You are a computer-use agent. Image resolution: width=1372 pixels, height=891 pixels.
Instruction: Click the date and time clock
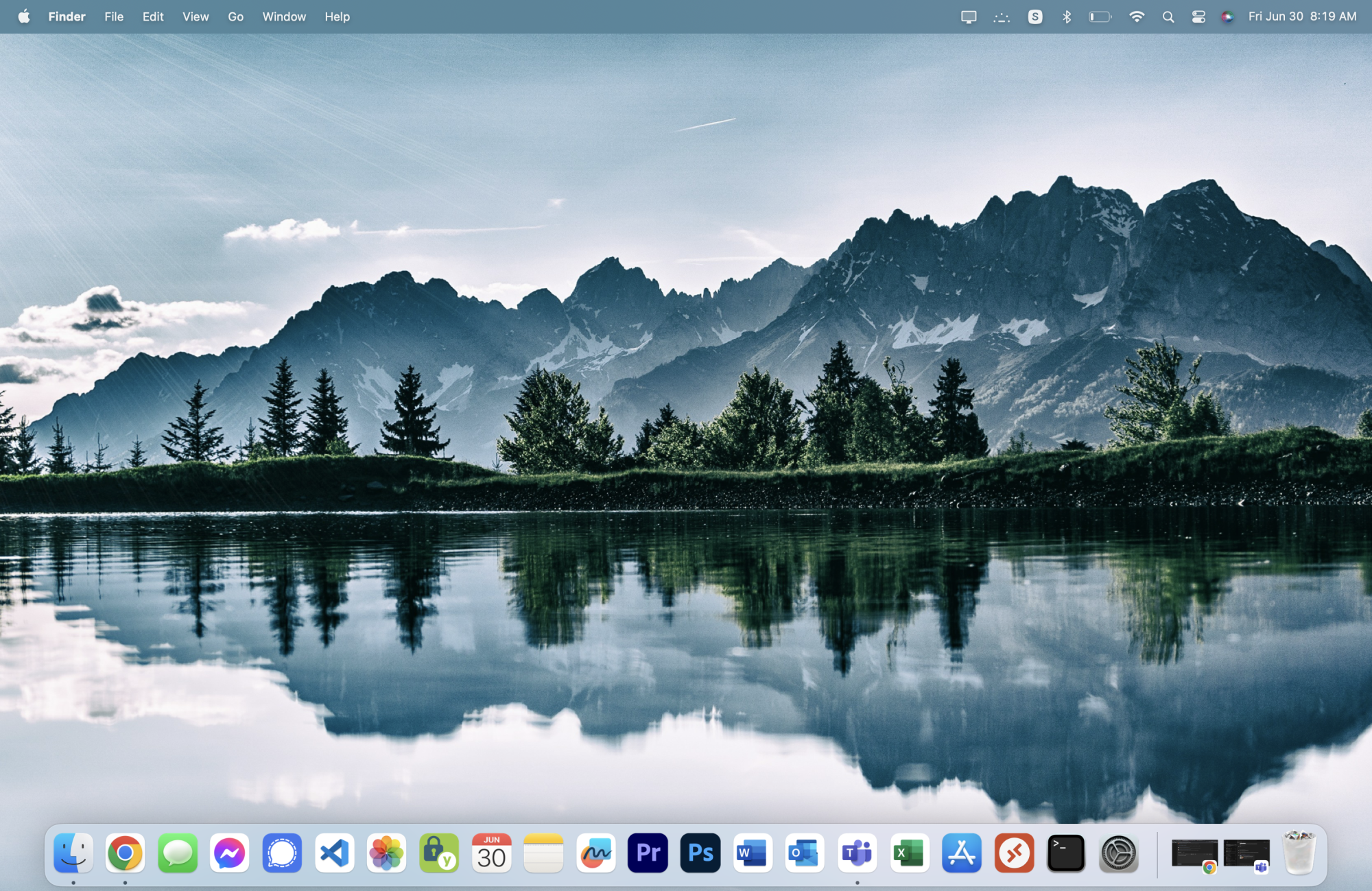[1301, 16]
